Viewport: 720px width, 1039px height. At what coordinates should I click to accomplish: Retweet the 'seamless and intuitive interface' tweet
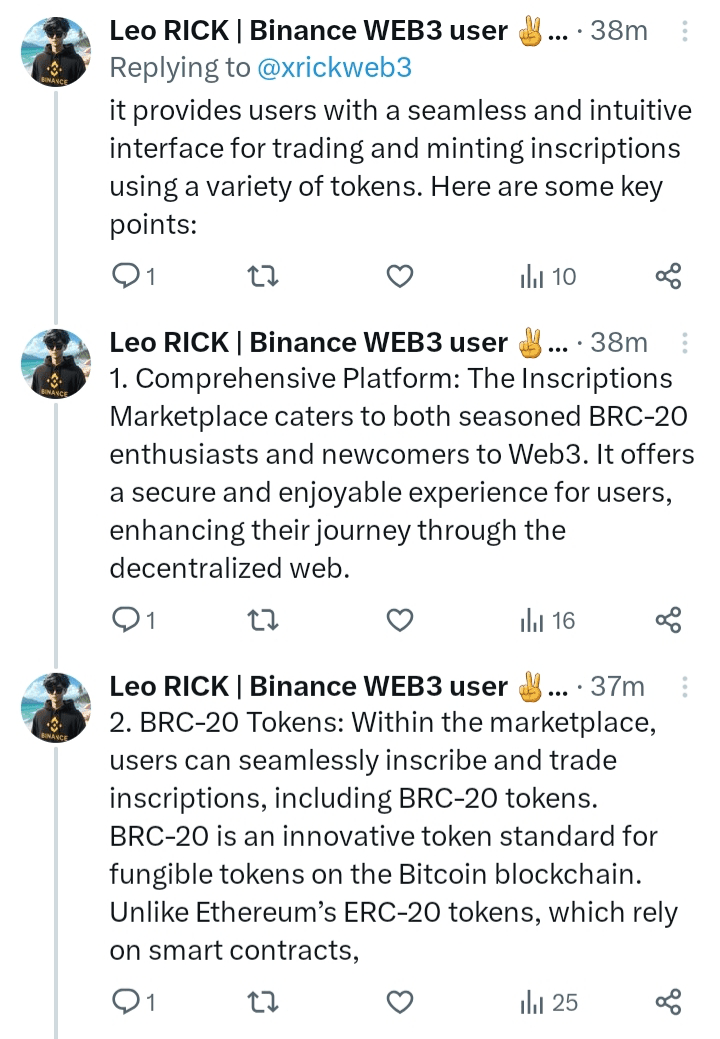262,276
